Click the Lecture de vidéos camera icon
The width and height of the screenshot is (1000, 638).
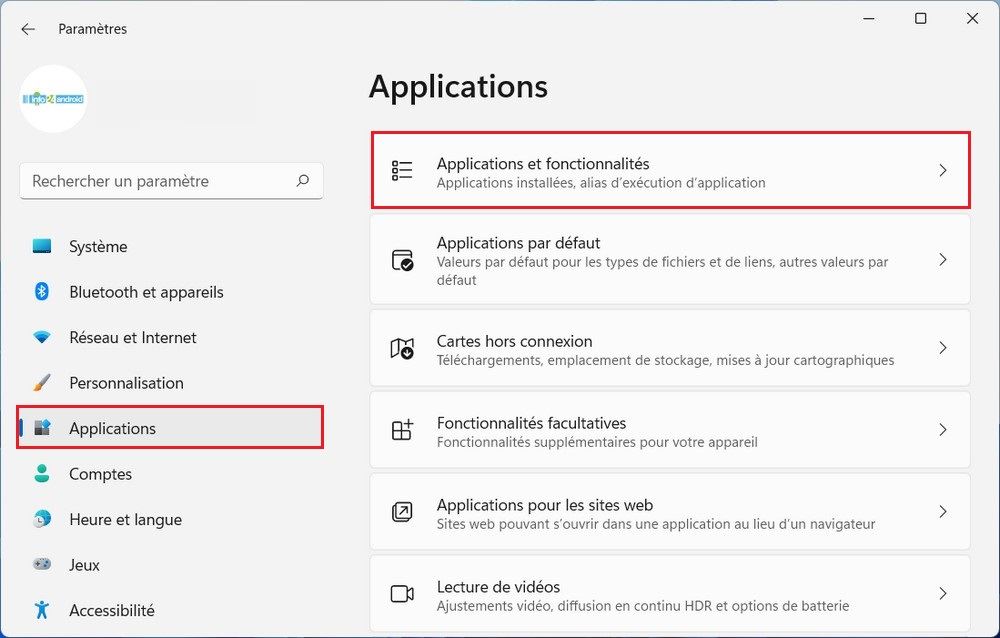click(403, 593)
